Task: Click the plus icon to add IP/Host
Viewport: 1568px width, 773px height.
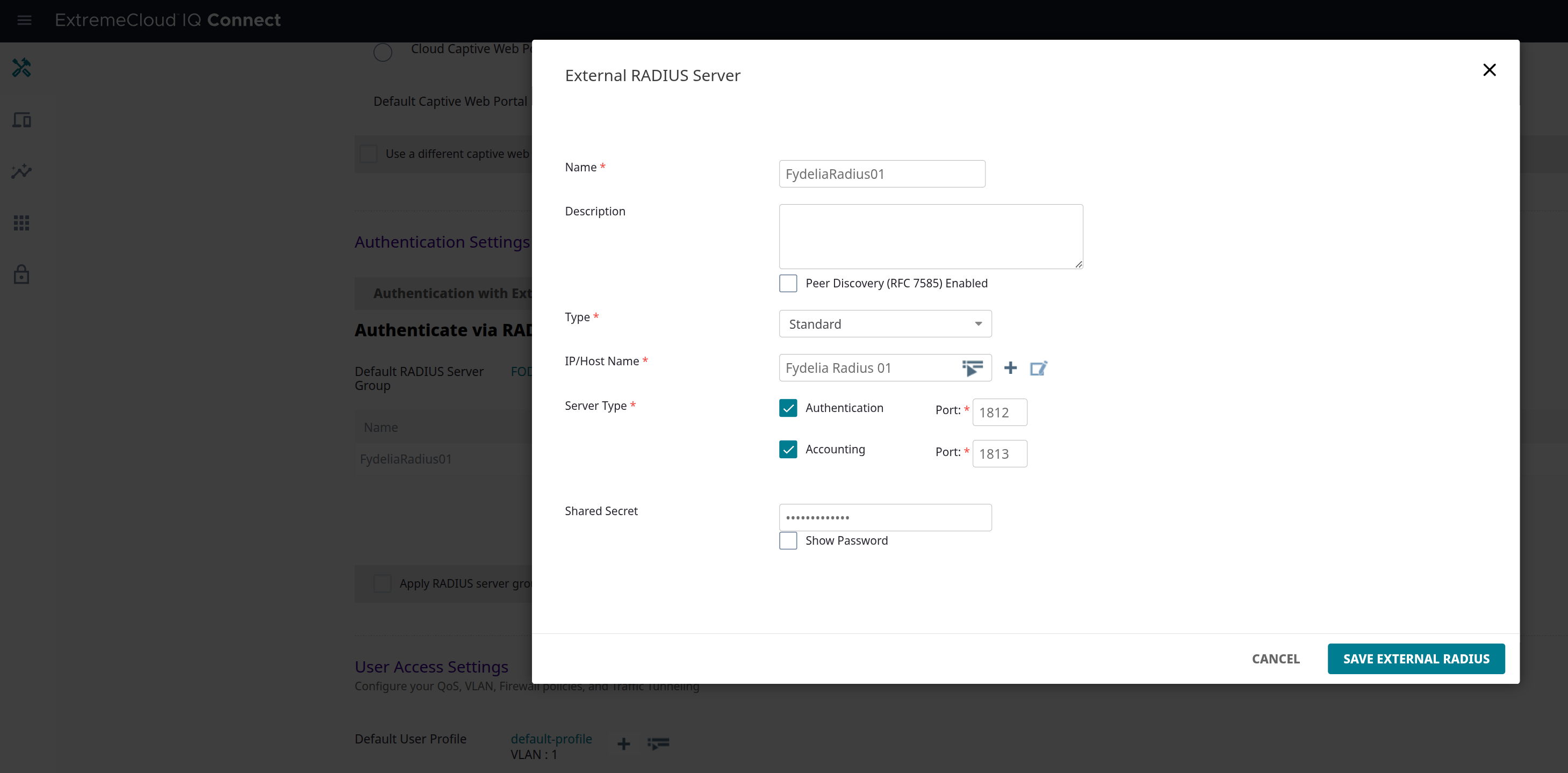Action: pyautogui.click(x=1010, y=367)
